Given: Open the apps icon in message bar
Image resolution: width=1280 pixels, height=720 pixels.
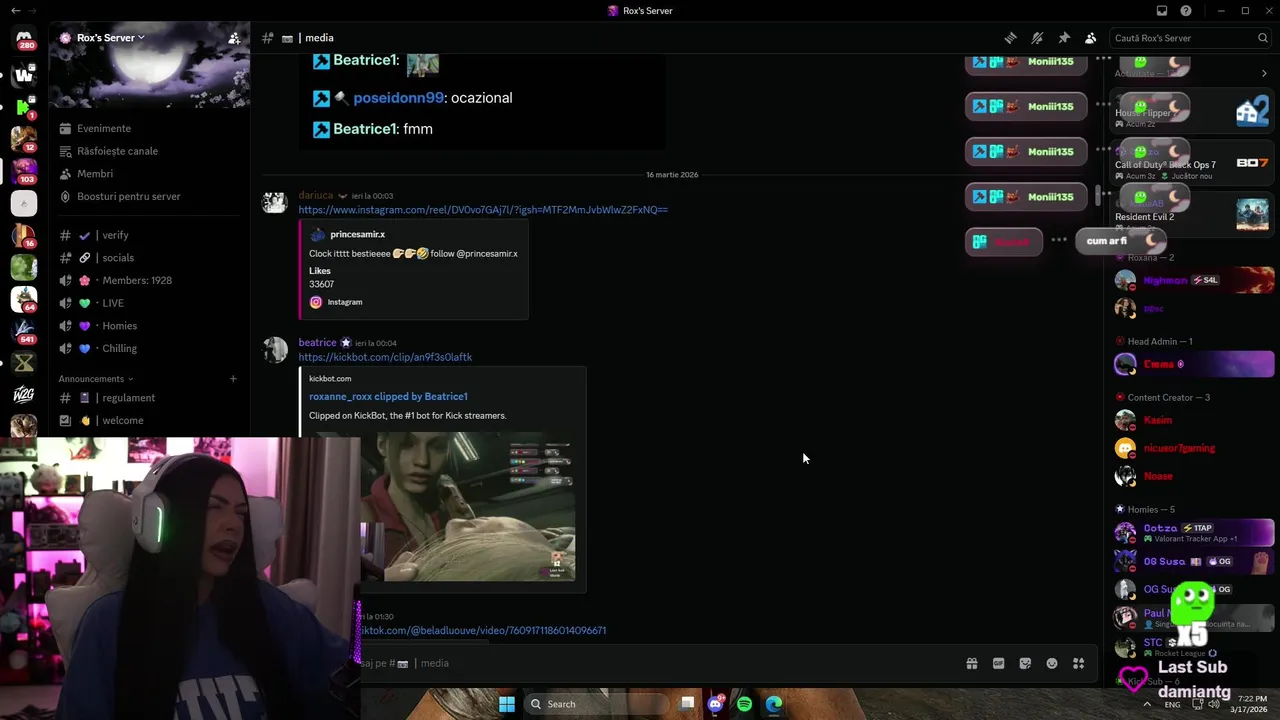Looking at the screenshot, I should click(1078, 663).
